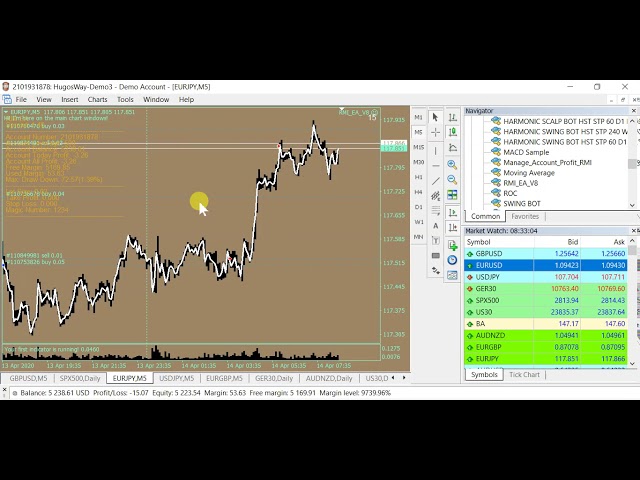Open the Tools menu

[x=125, y=100]
